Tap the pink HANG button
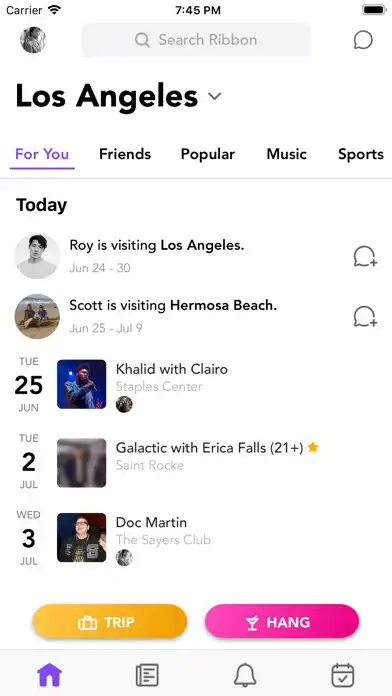Image resolution: width=392 pixels, height=696 pixels. (282, 621)
